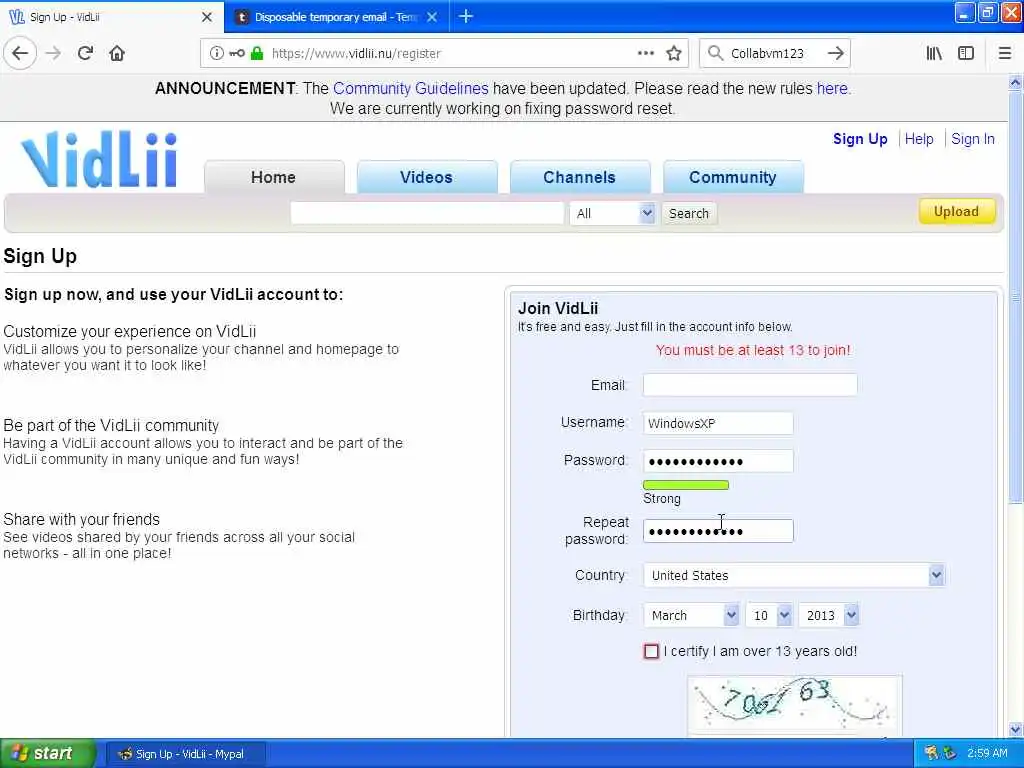Open the Windows Start button
Screen dimensions: 1024x768
point(46,753)
